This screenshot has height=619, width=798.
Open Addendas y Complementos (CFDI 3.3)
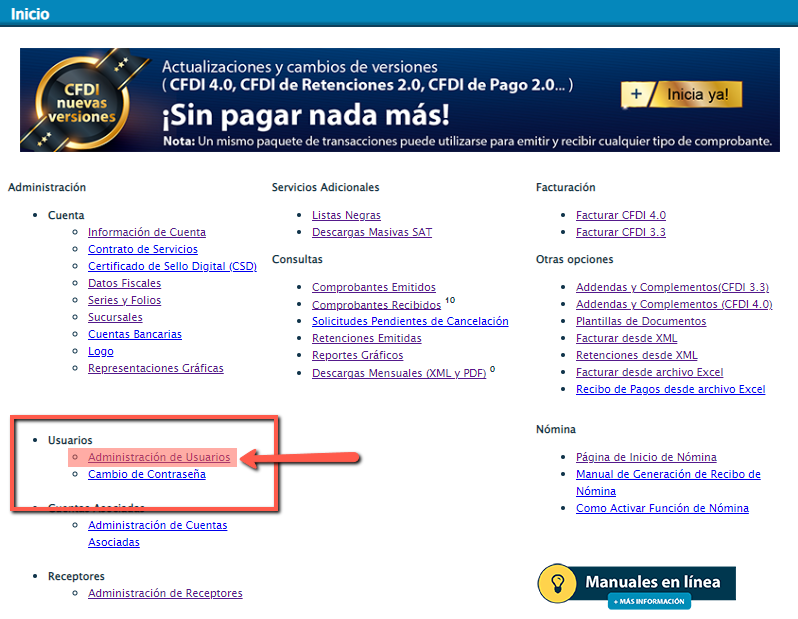click(x=672, y=287)
